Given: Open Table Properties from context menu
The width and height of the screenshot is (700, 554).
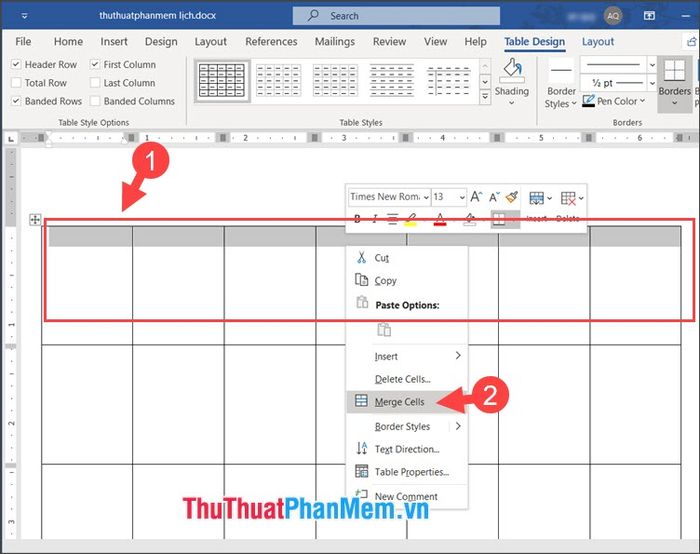Looking at the screenshot, I should 406,472.
